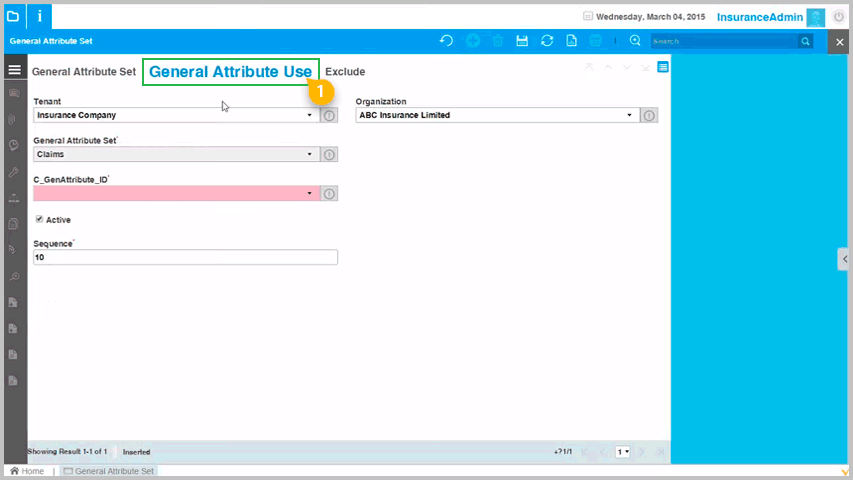Click the hierarchy tree sidebar icon
Image resolution: width=853 pixels, height=480 pixels.
point(14,198)
